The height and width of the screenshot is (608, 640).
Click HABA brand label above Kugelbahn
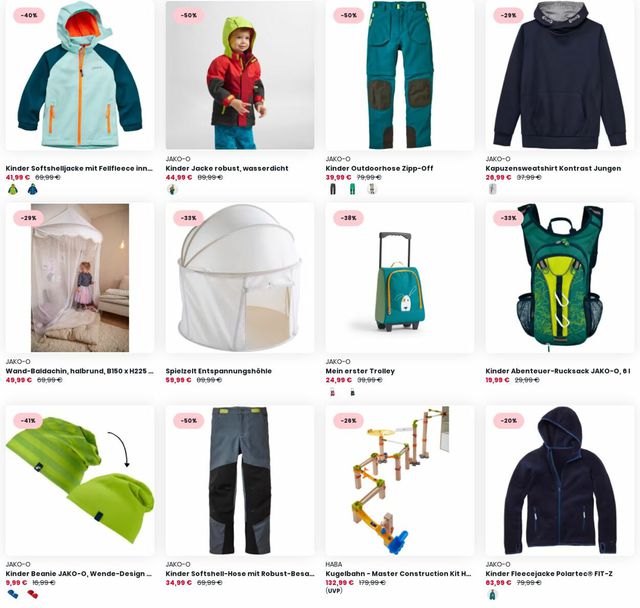(333, 564)
